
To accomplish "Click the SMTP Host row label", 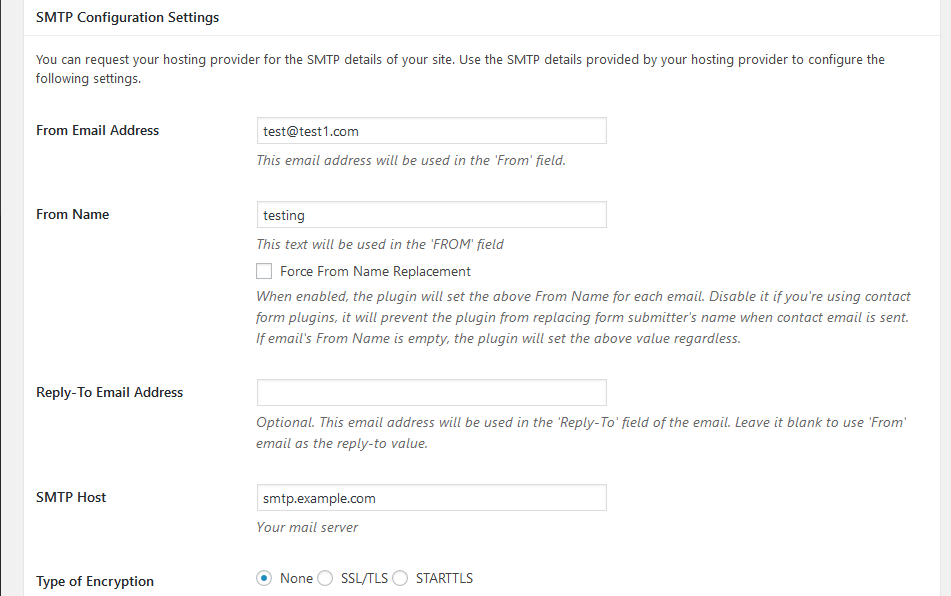I will [x=71, y=497].
